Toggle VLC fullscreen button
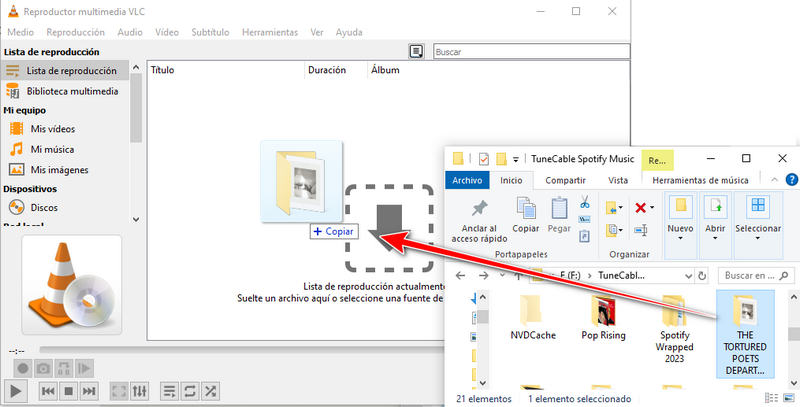The height and width of the screenshot is (407, 800). pos(119,391)
